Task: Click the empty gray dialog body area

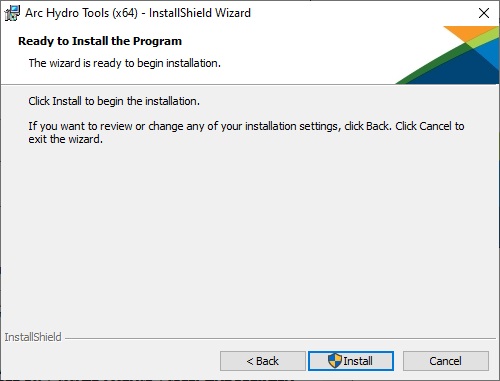Action: pos(250,233)
